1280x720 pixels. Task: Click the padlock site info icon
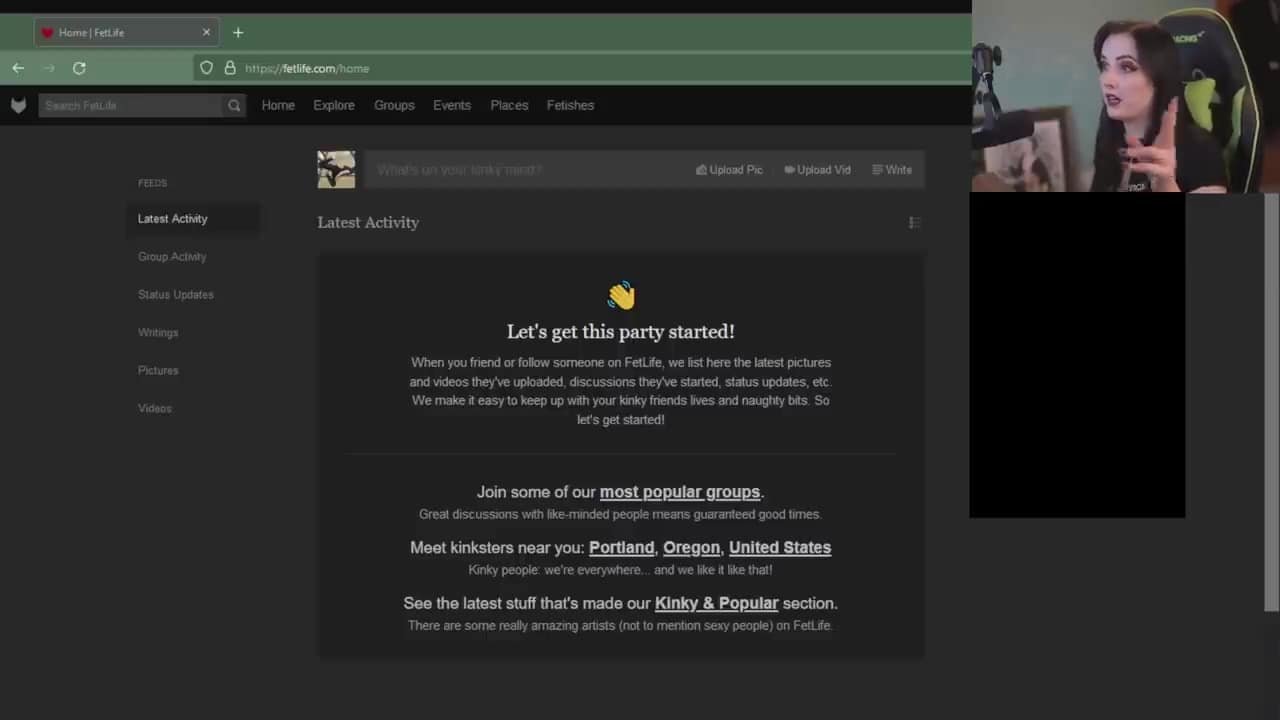click(230, 68)
